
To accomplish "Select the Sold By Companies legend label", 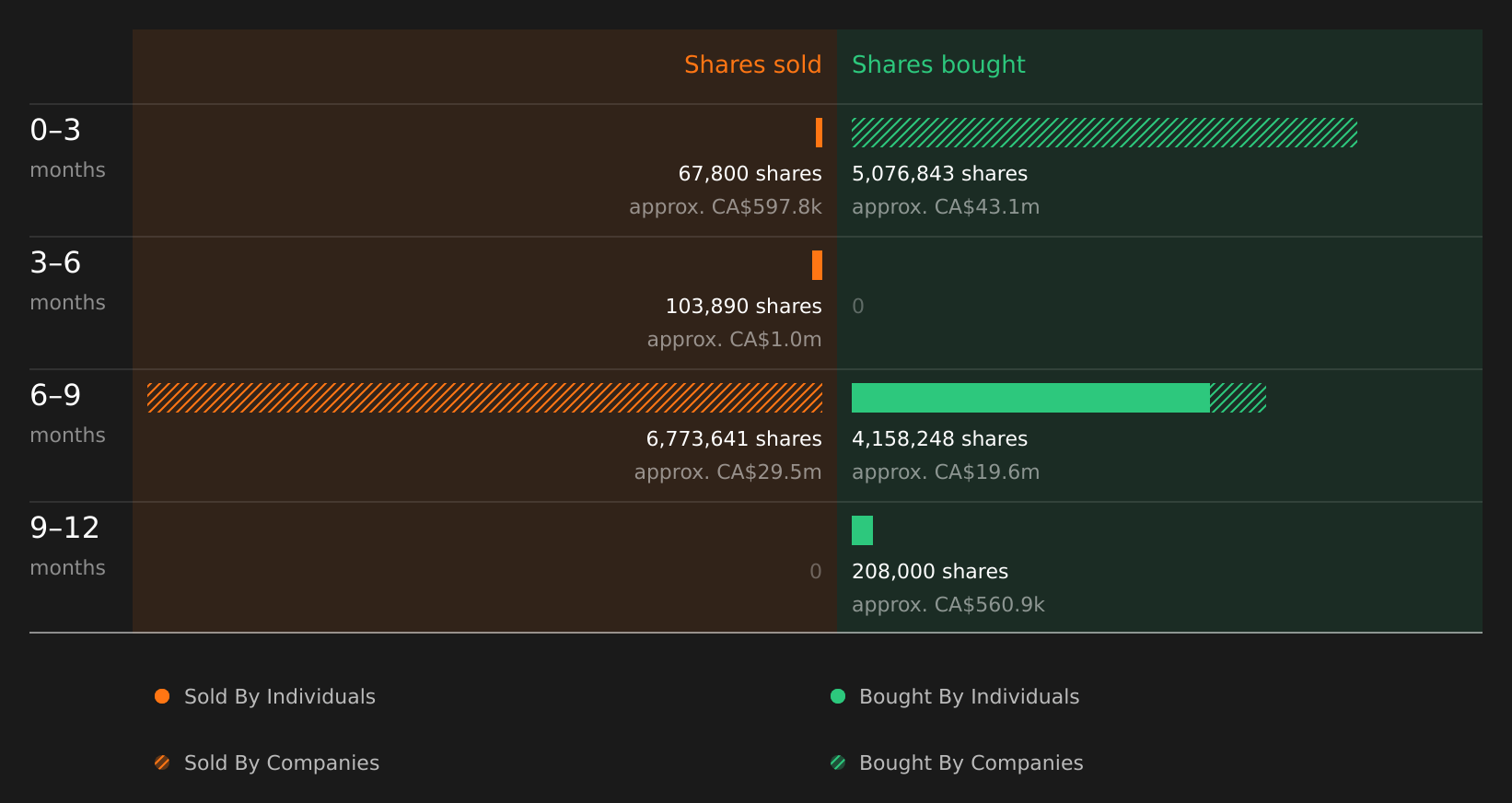I will click(282, 763).
